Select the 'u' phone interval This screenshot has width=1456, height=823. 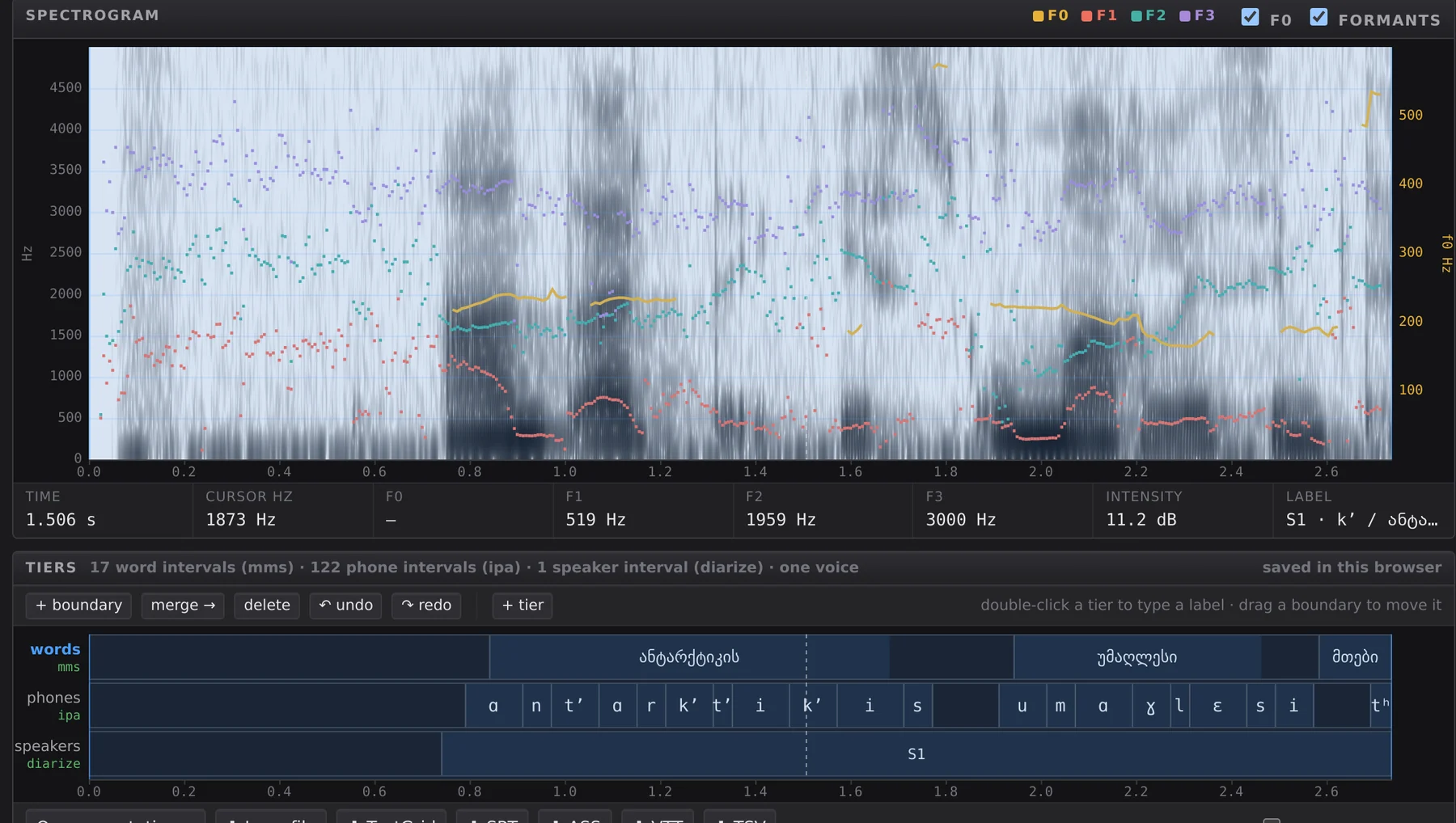[x=1022, y=706]
